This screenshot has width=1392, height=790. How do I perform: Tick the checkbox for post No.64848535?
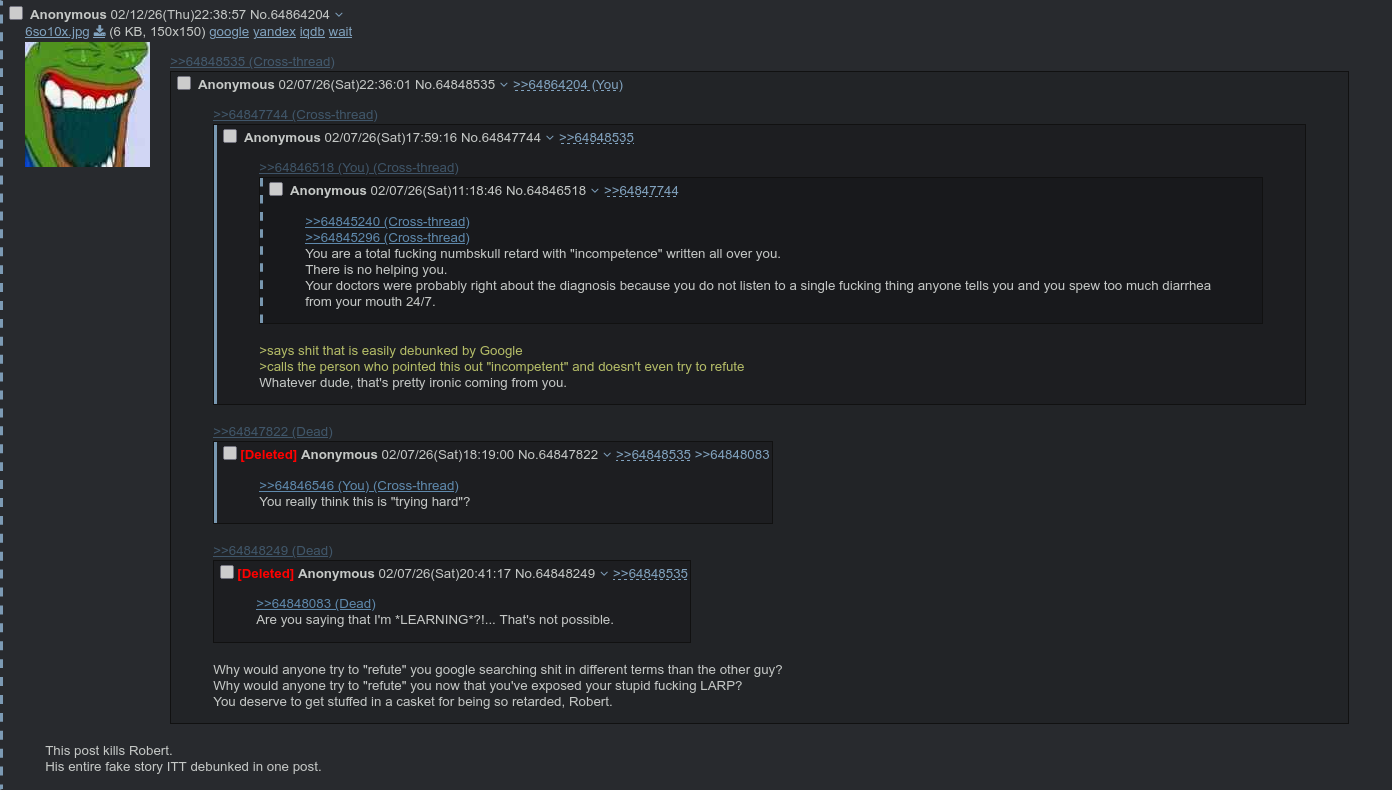184,83
